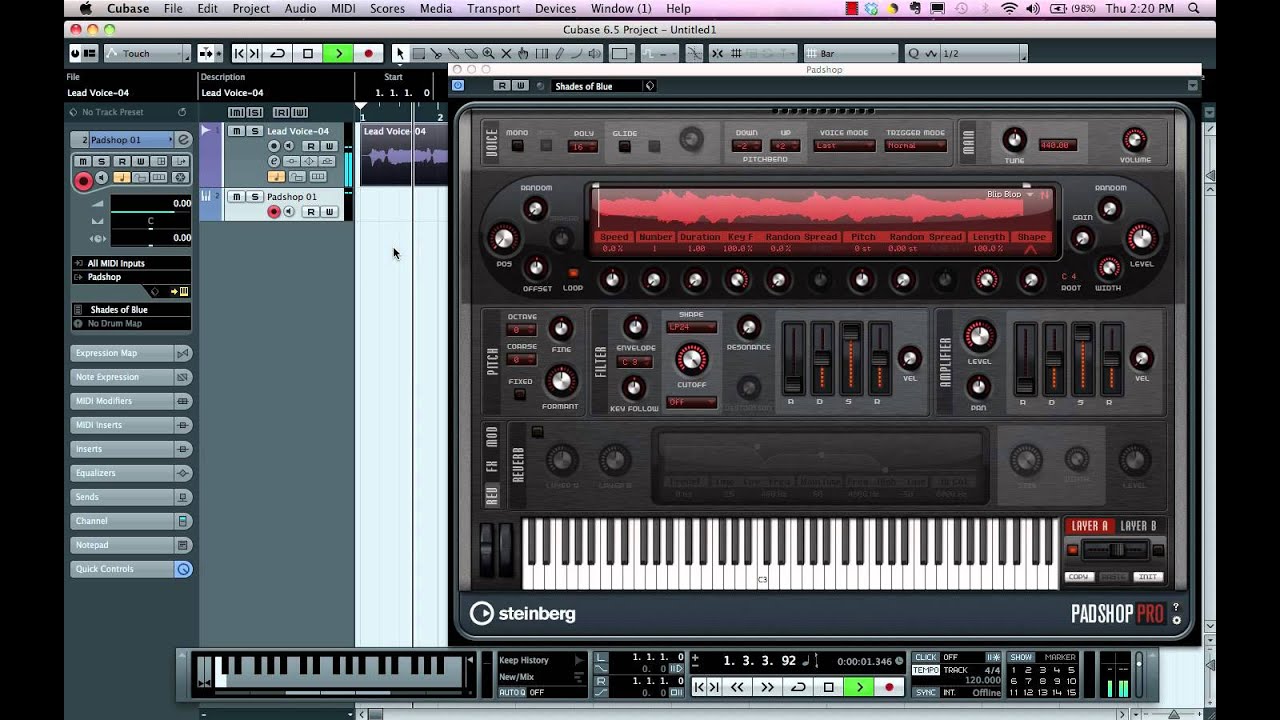Viewport: 1280px width, 720px height.
Task: Click the mute-all M button above tracks
Action: pyautogui.click(x=236, y=112)
